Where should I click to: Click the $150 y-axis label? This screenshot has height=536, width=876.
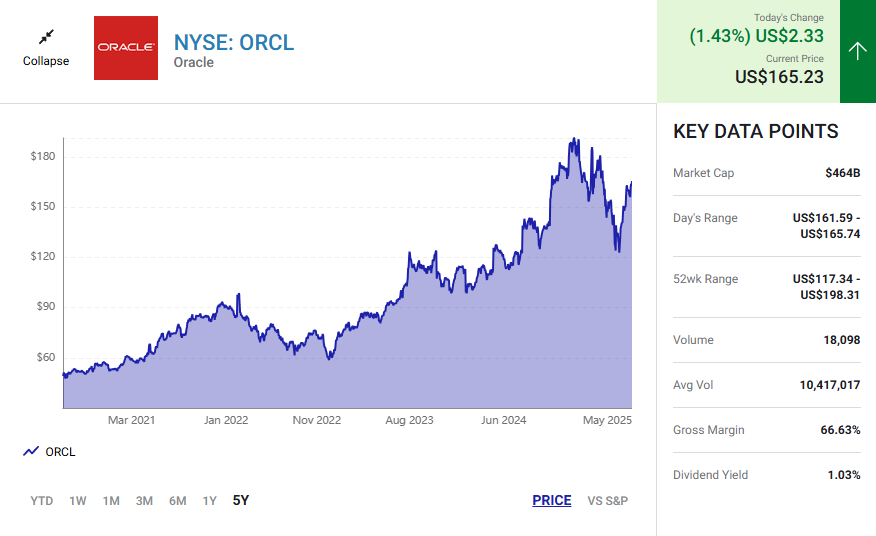pos(43,206)
